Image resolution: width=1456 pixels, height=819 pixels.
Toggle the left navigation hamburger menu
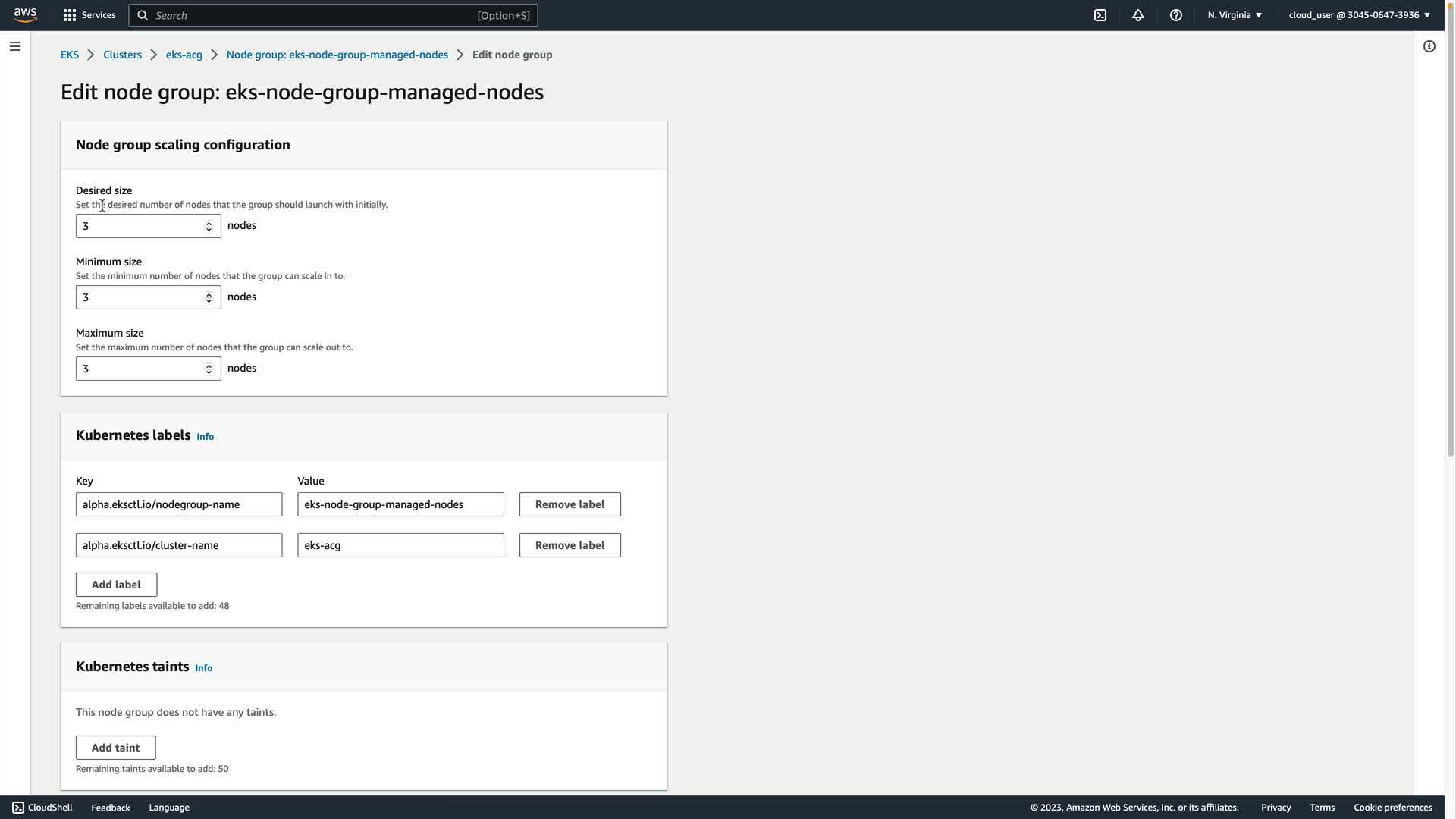(14, 46)
